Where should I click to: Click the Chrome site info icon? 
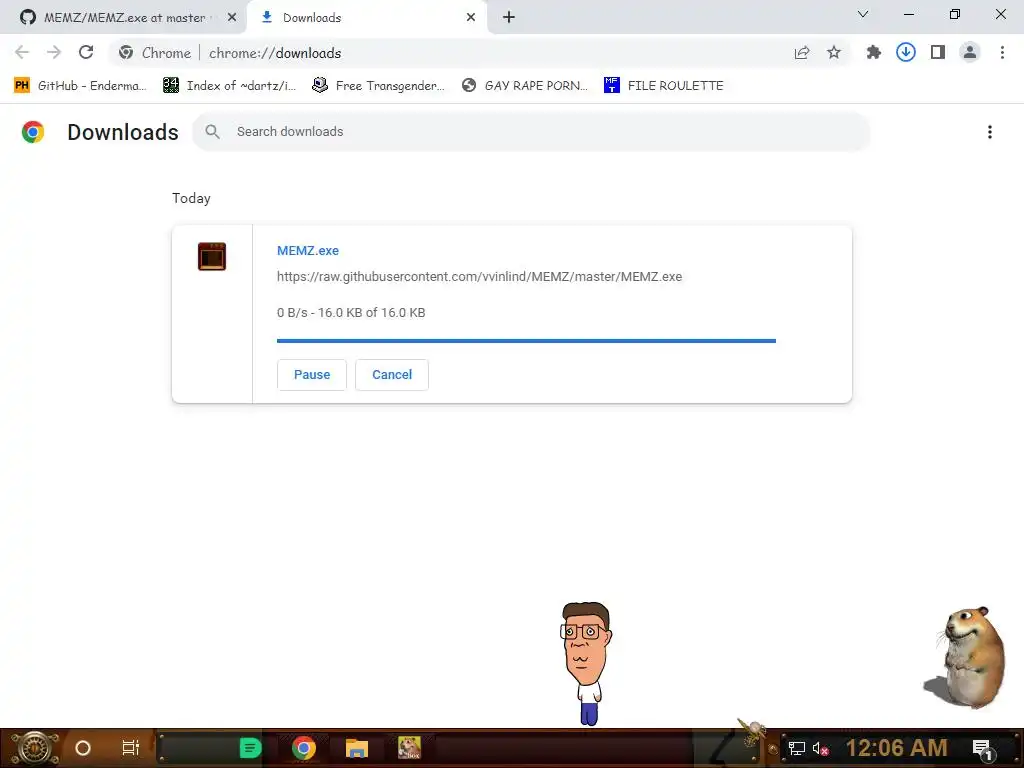click(x=126, y=53)
